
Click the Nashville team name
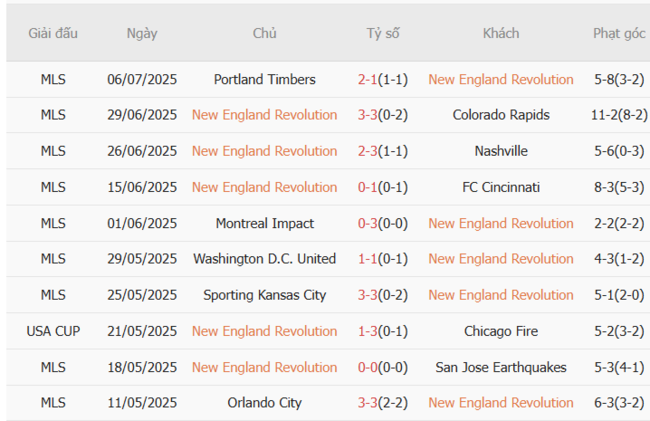[x=501, y=151]
